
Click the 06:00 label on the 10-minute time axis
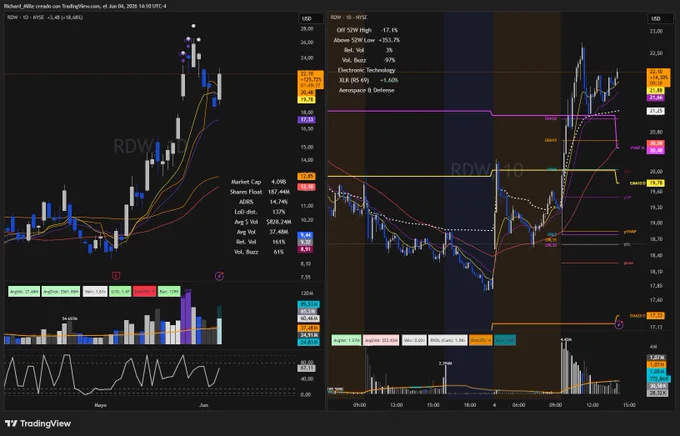[x=519, y=405]
